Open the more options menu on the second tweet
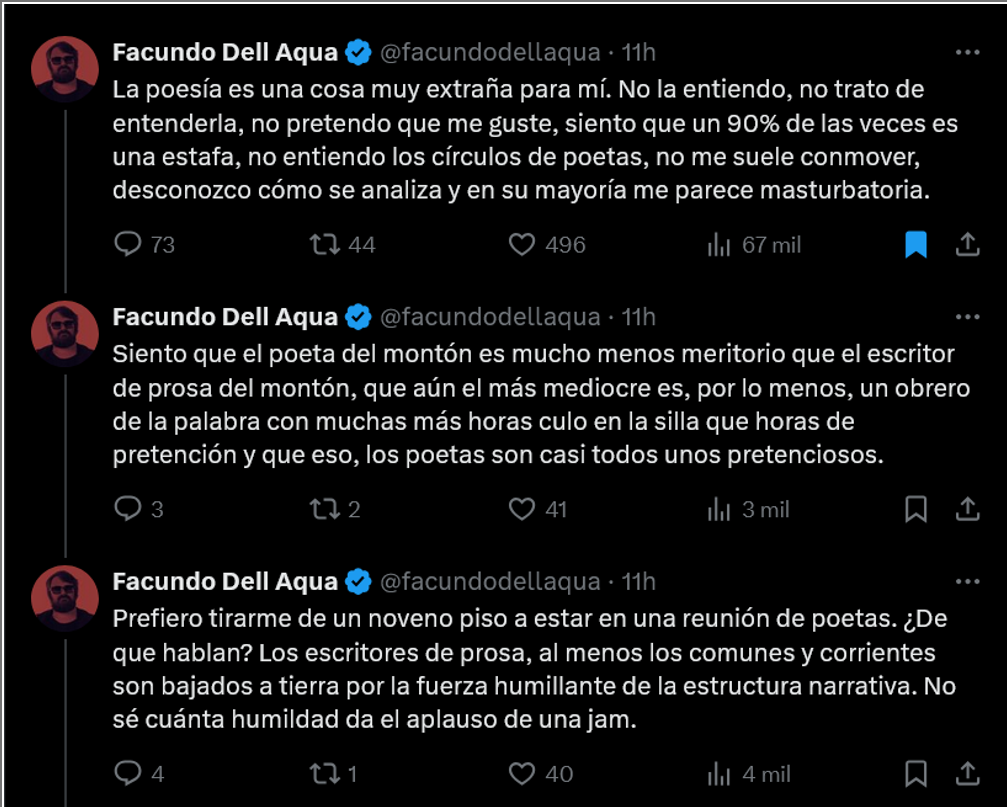 pos(967,317)
